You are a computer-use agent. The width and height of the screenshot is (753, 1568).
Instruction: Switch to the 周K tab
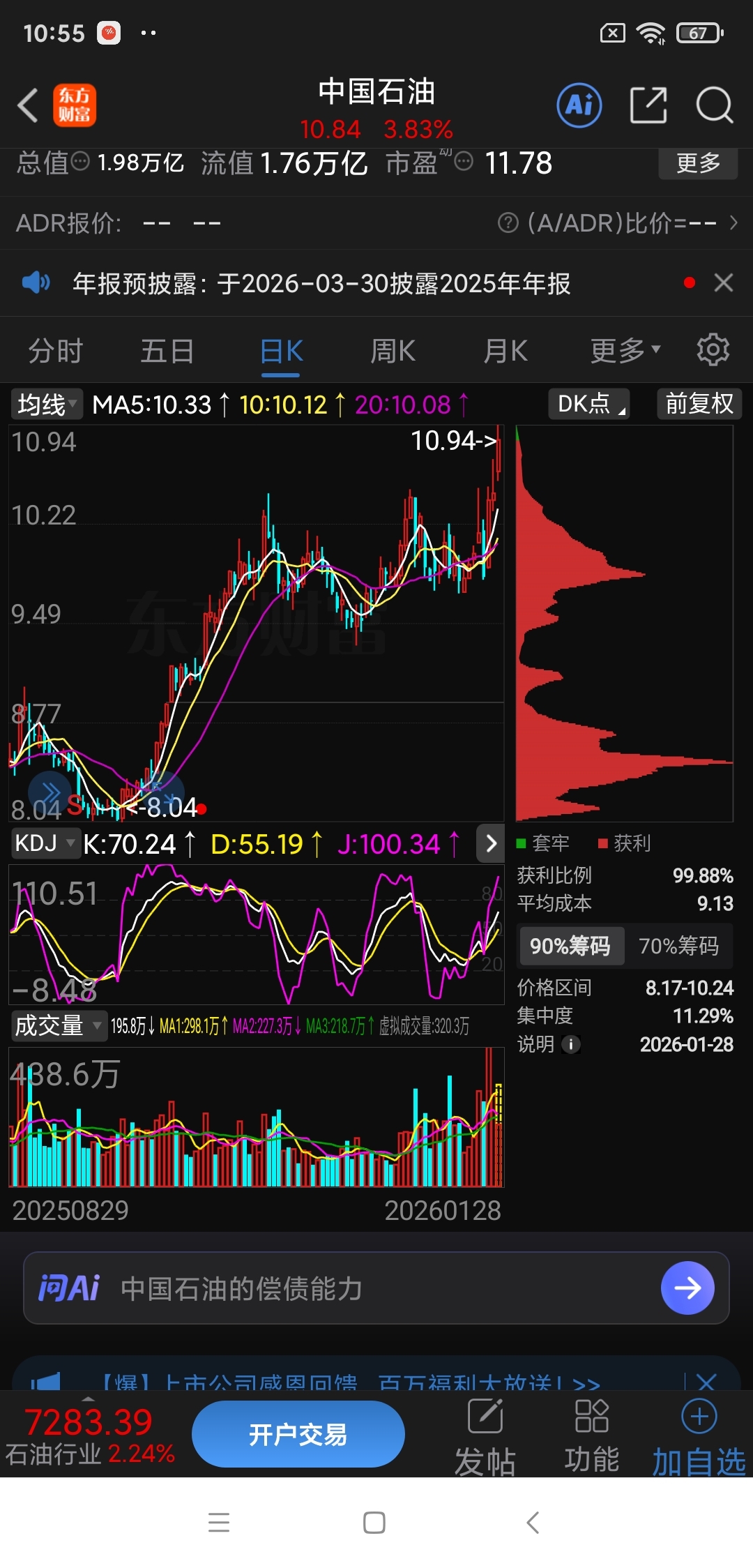click(x=393, y=350)
